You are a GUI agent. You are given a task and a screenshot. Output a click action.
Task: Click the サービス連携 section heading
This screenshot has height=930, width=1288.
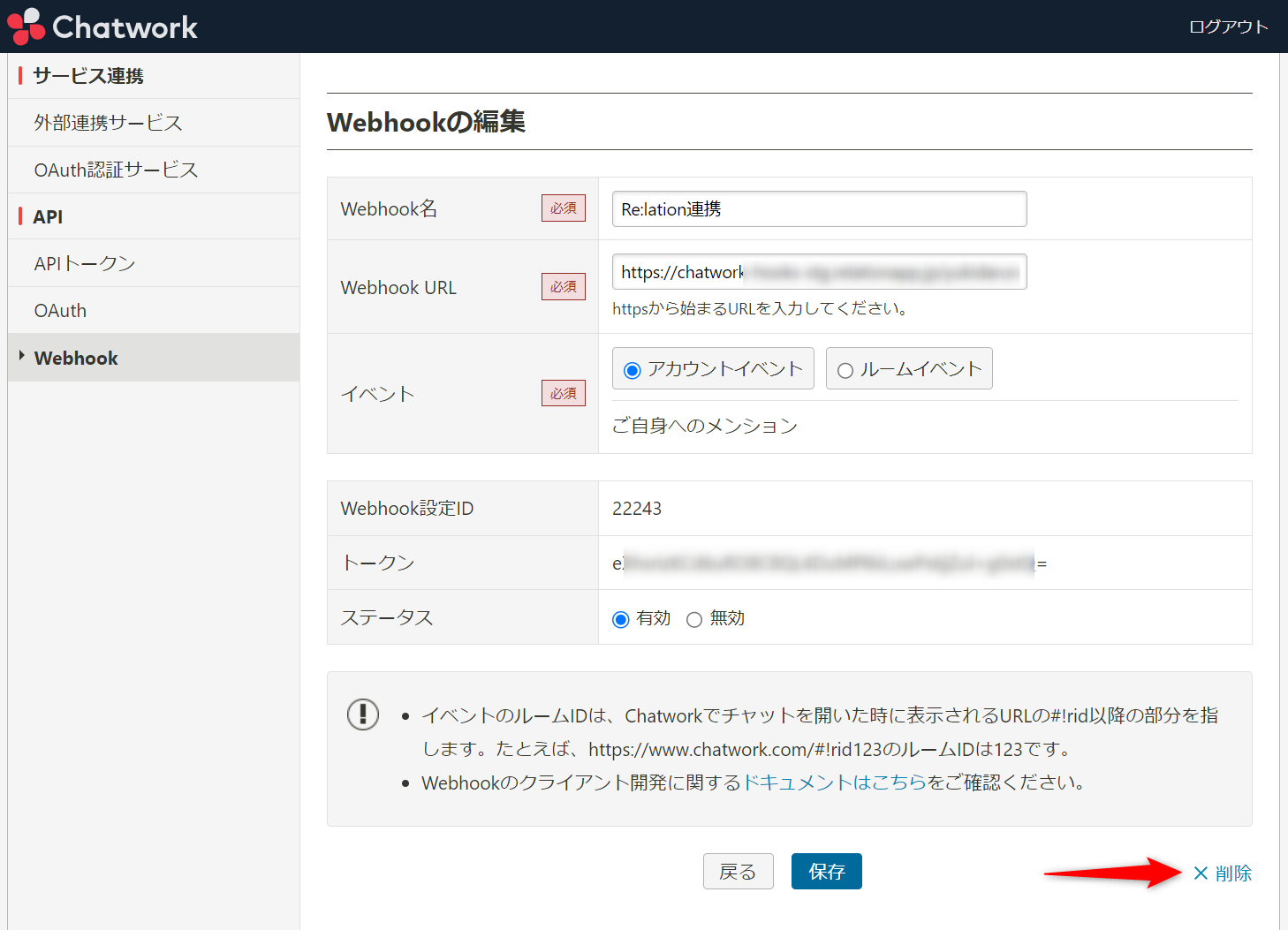pos(88,76)
